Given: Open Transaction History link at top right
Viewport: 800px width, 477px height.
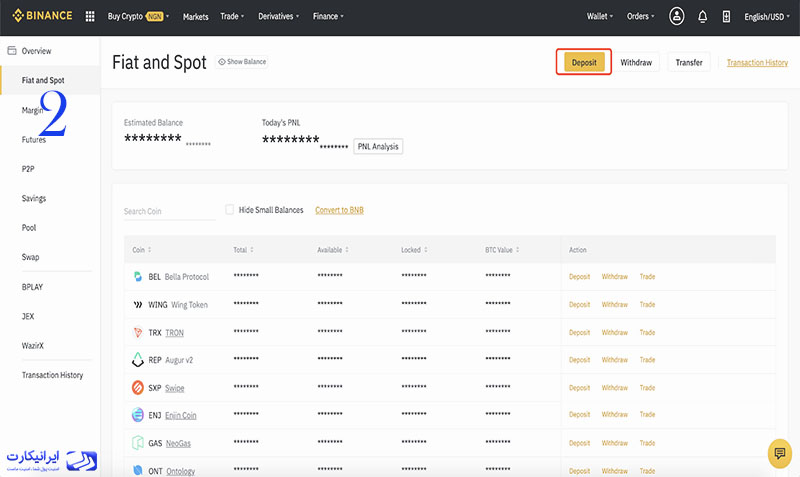Looking at the screenshot, I should (x=757, y=63).
